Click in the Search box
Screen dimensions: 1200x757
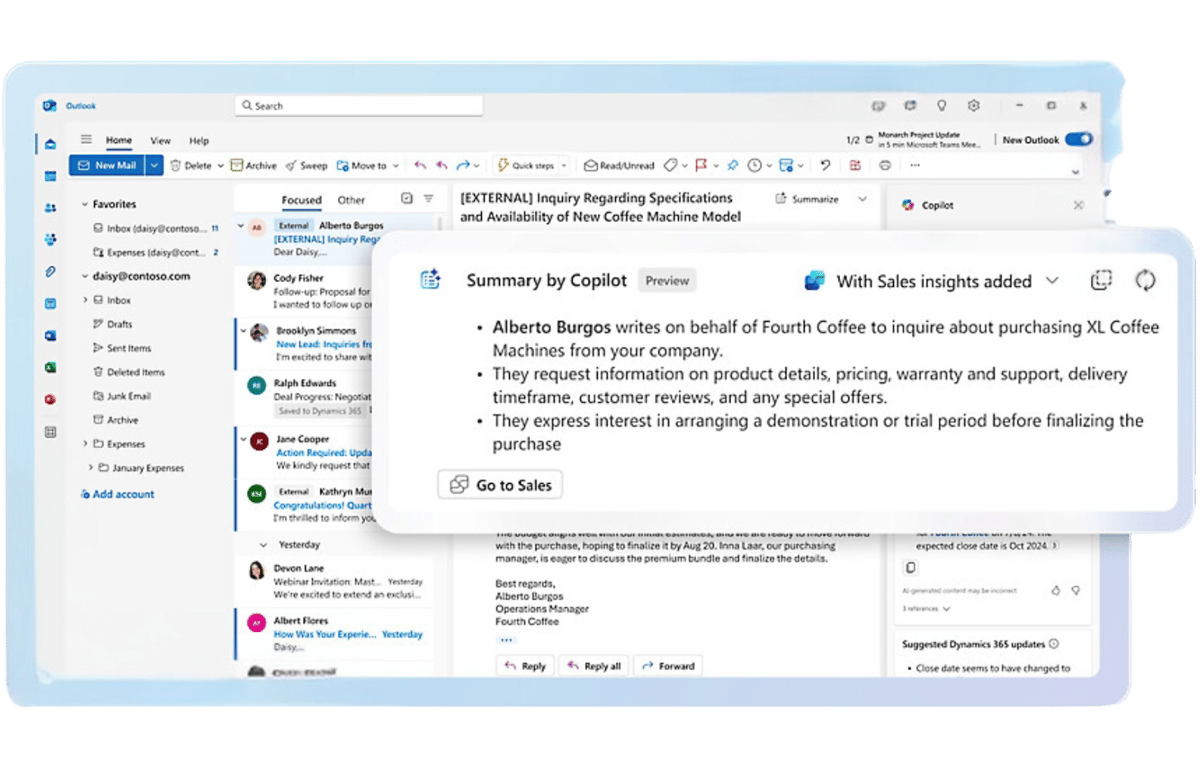pos(359,105)
